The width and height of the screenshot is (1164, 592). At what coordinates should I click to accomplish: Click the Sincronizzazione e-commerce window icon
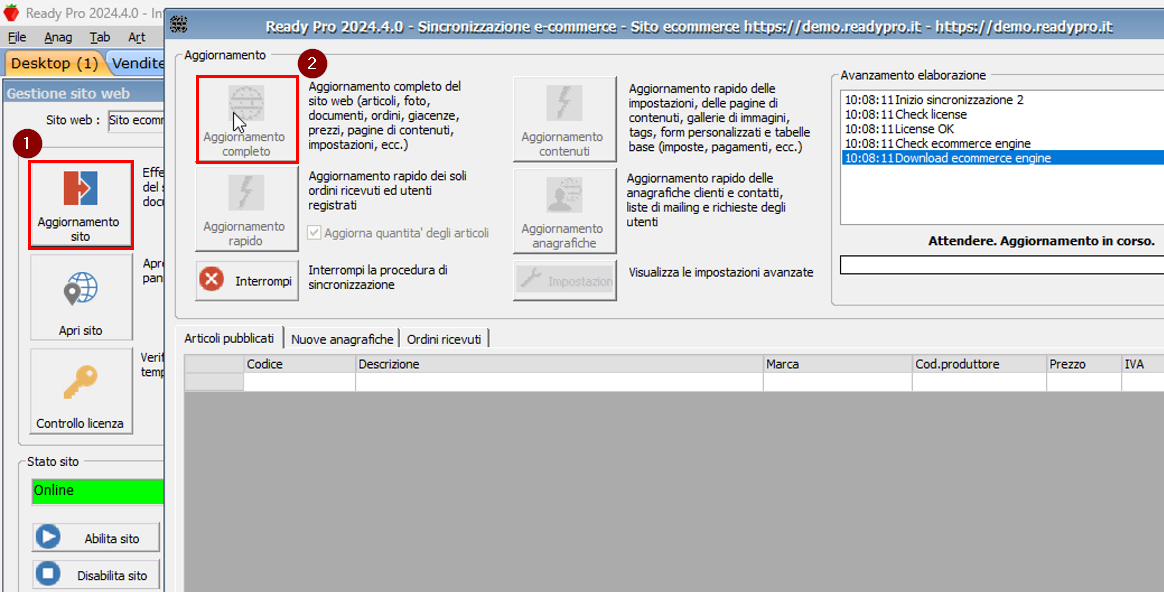179,25
